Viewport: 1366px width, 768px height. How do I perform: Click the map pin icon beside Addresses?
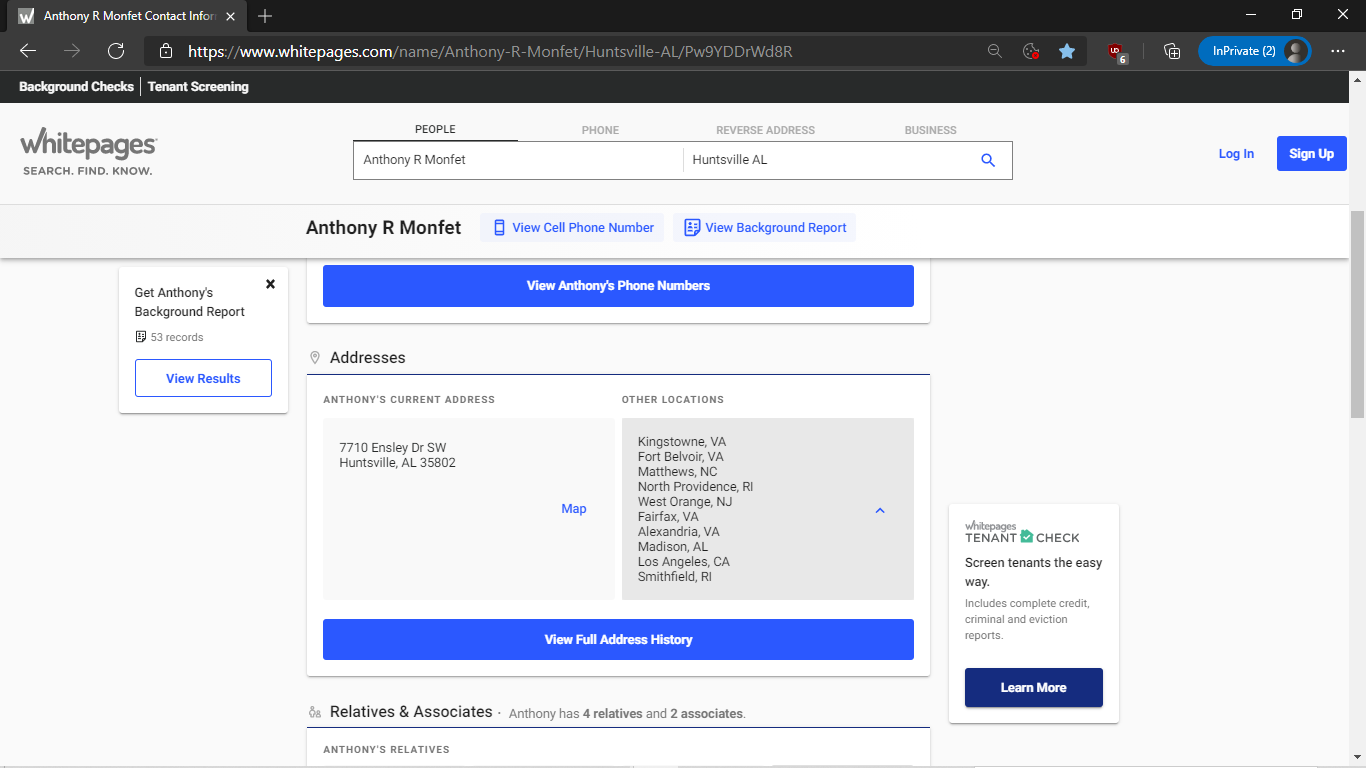315,357
